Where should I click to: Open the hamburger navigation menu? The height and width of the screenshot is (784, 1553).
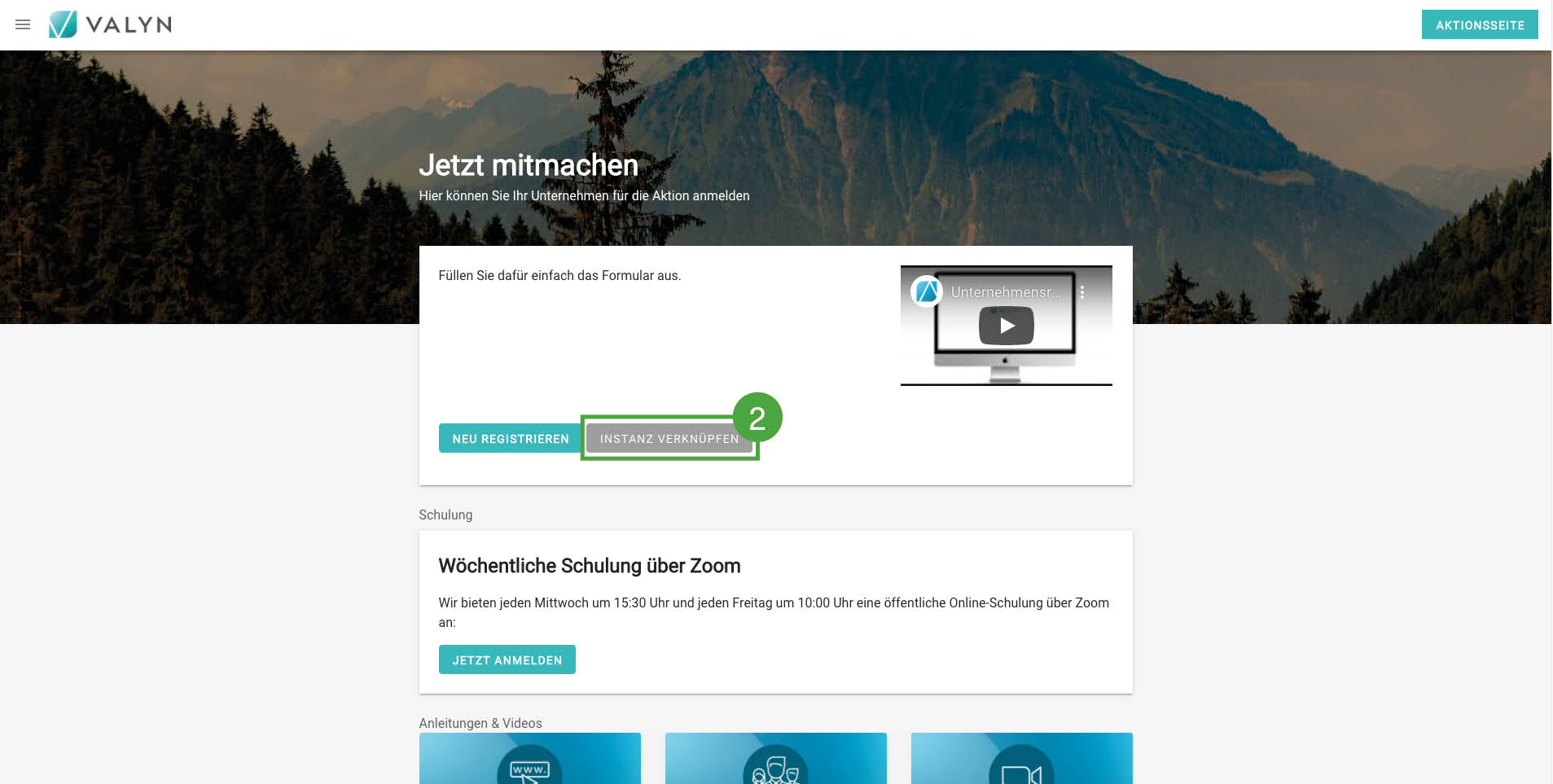pyautogui.click(x=23, y=24)
